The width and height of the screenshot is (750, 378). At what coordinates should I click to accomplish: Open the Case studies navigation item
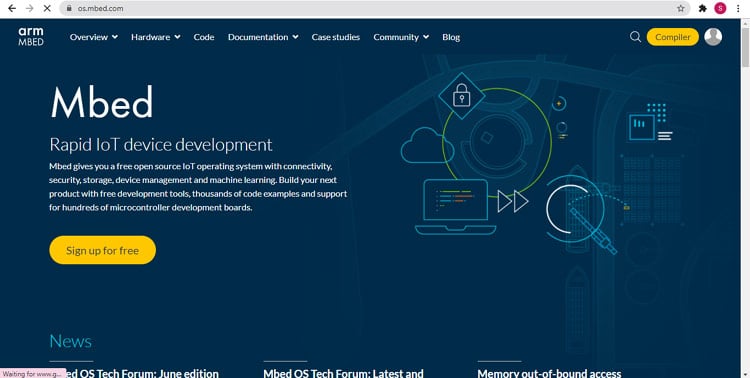(336, 37)
